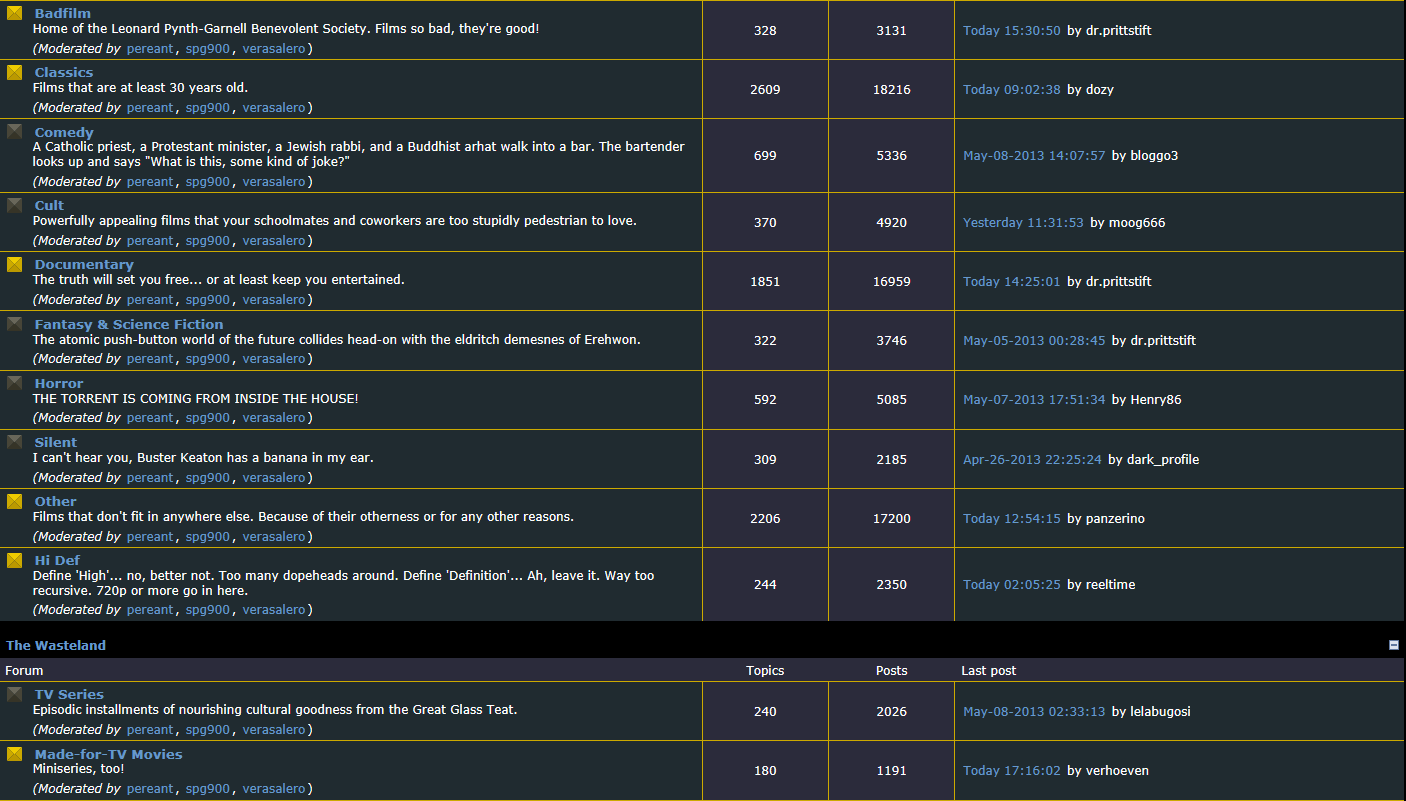Image resolution: width=1406 pixels, height=801 pixels.
Task: Open The Wasteland category link
Action: point(56,645)
